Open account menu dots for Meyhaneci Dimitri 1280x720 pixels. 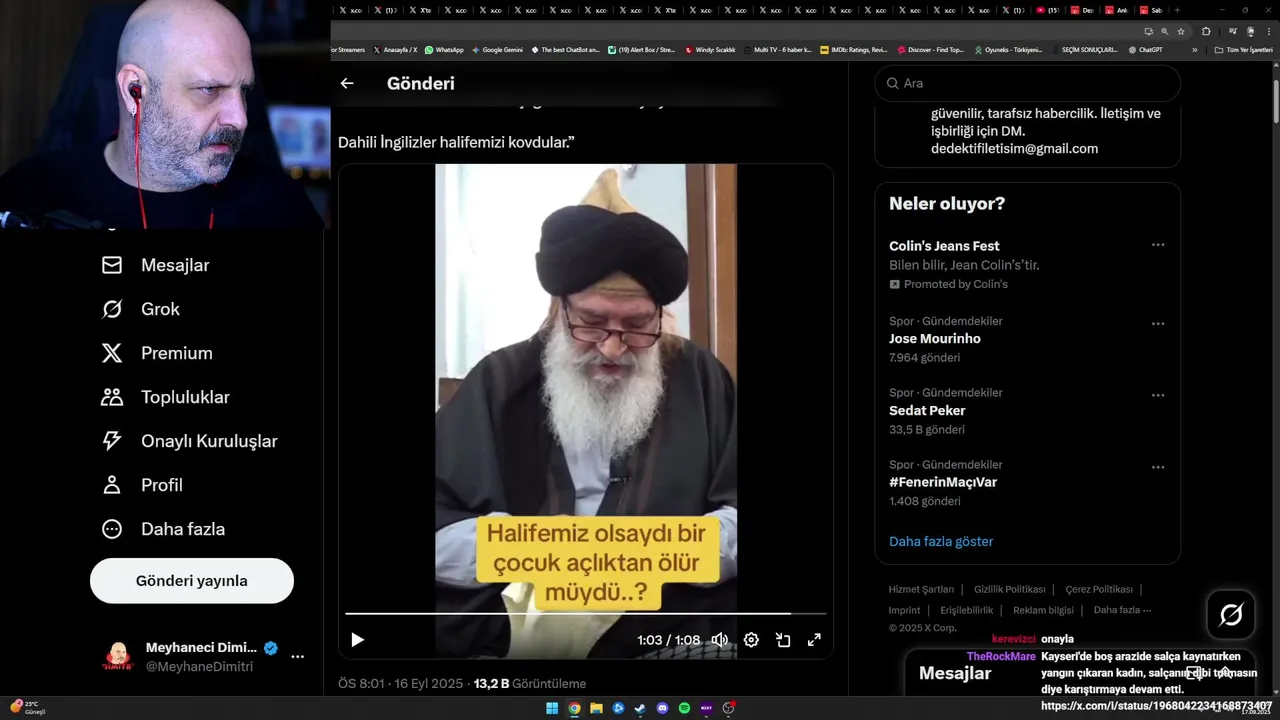(297, 657)
